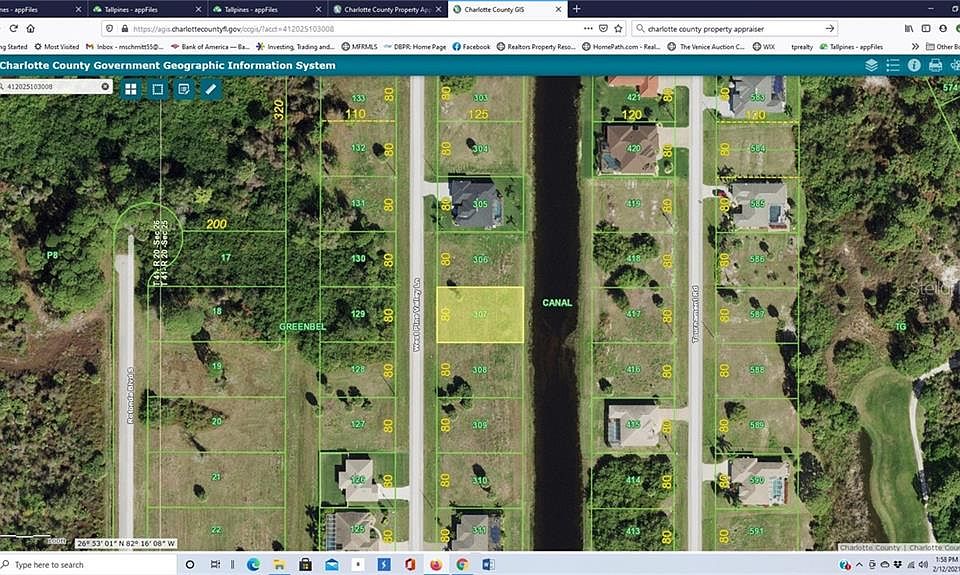The width and height of the screenshot is (960, 575).
Task: Open MFRMLS bookmark
Action: [359, 47]
